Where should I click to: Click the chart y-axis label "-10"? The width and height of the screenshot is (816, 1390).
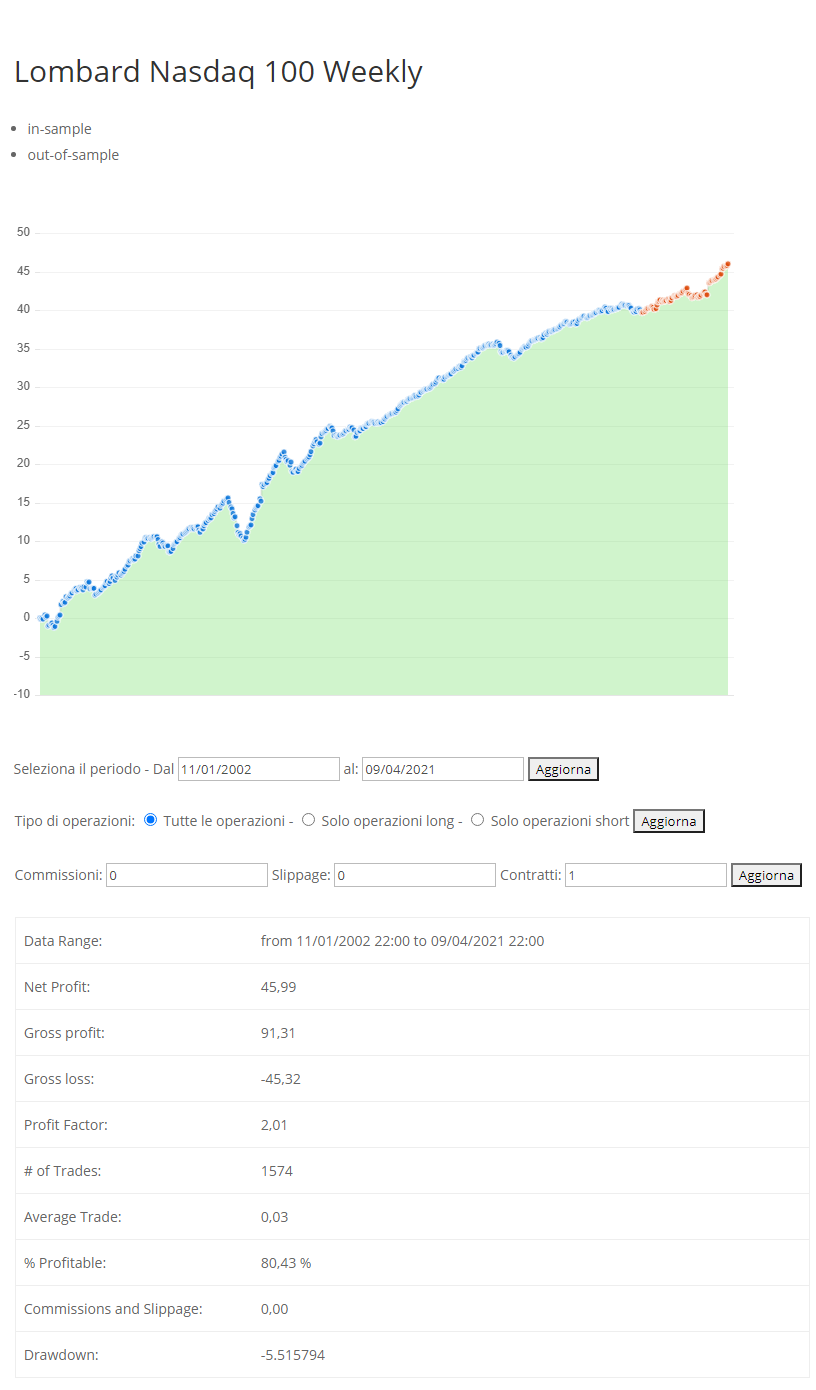22,695
